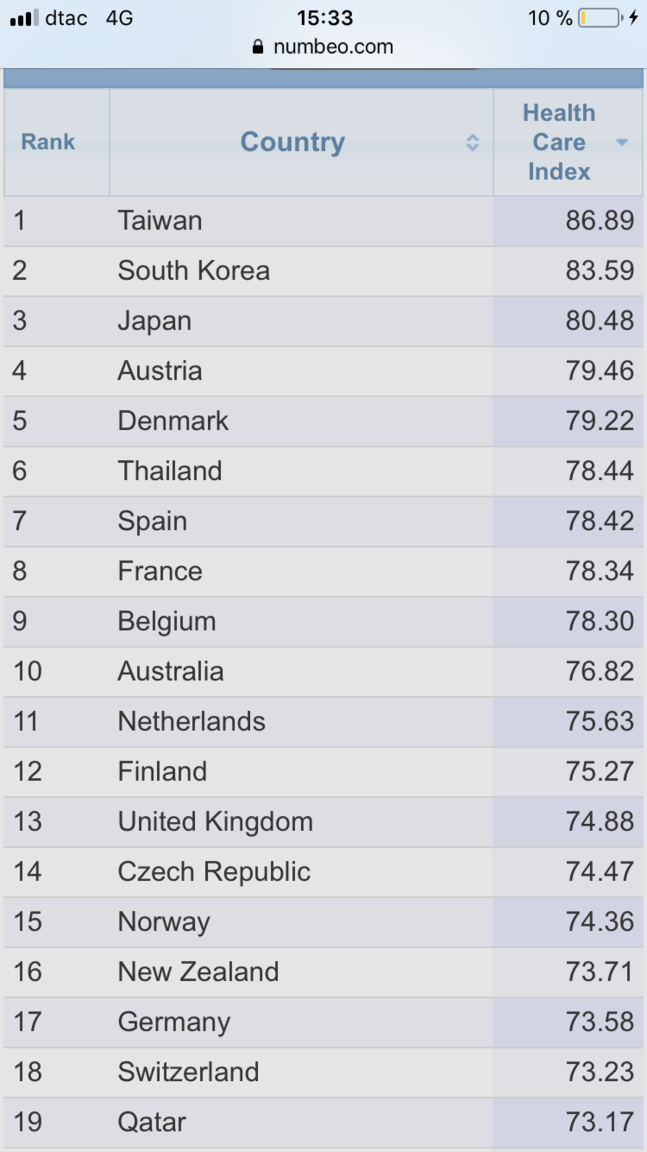Tap the 15:33 clock in status bar

[325, 18]
